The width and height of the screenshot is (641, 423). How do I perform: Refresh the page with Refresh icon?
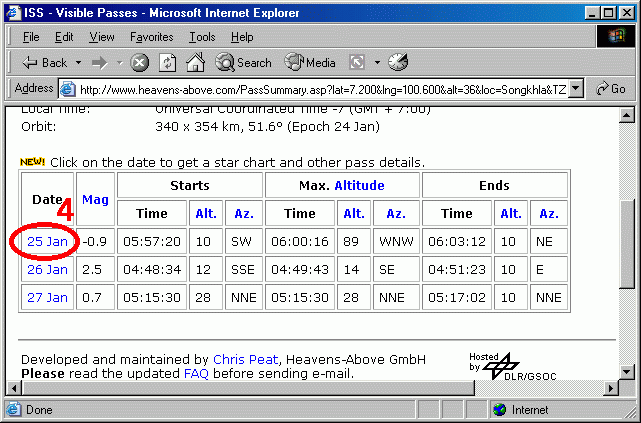[x=167, y=63]
